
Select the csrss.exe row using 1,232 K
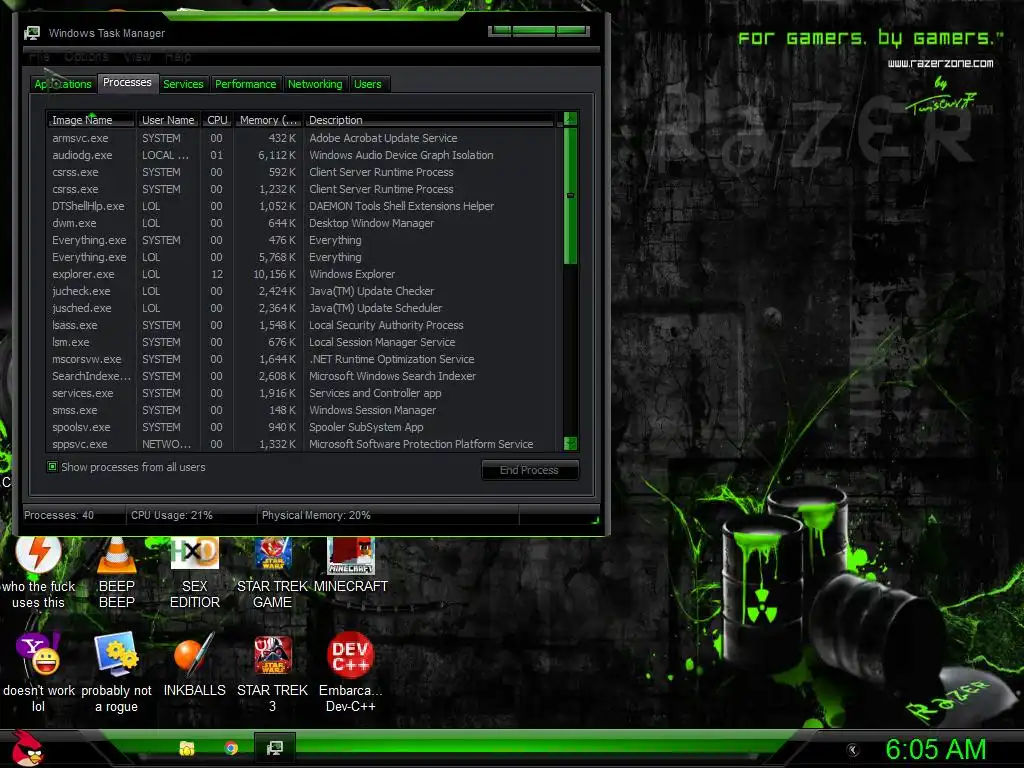click(302, 189)
